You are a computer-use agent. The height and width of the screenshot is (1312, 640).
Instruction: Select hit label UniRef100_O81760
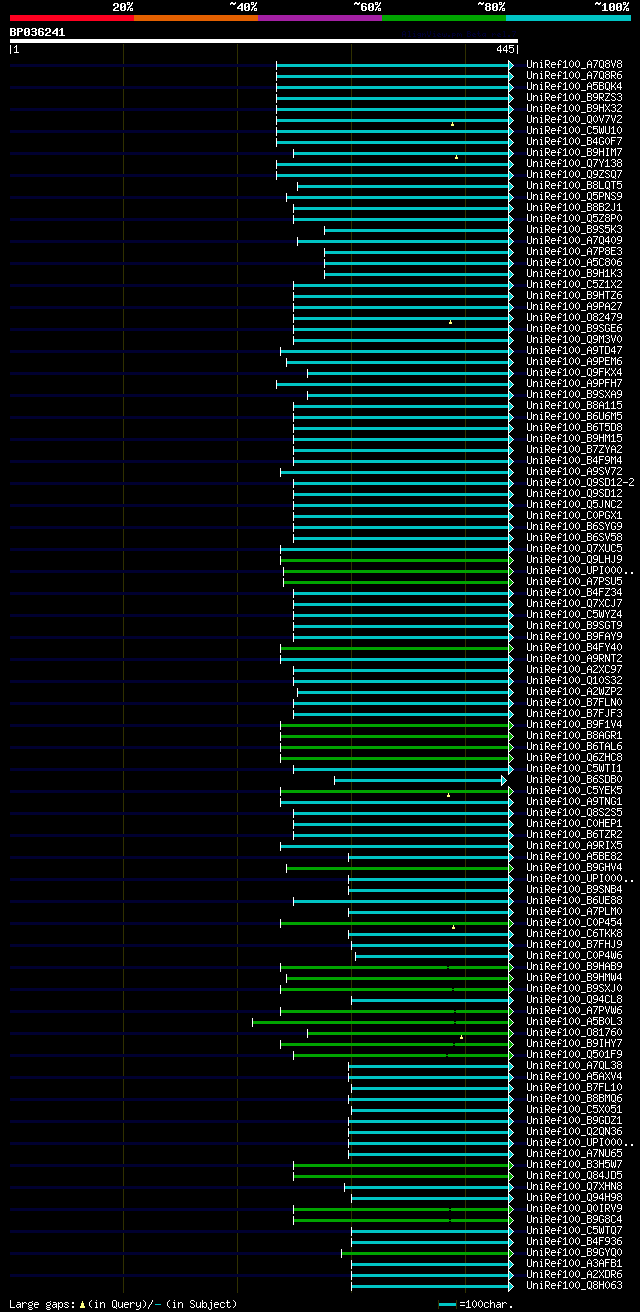(574, 1033)
